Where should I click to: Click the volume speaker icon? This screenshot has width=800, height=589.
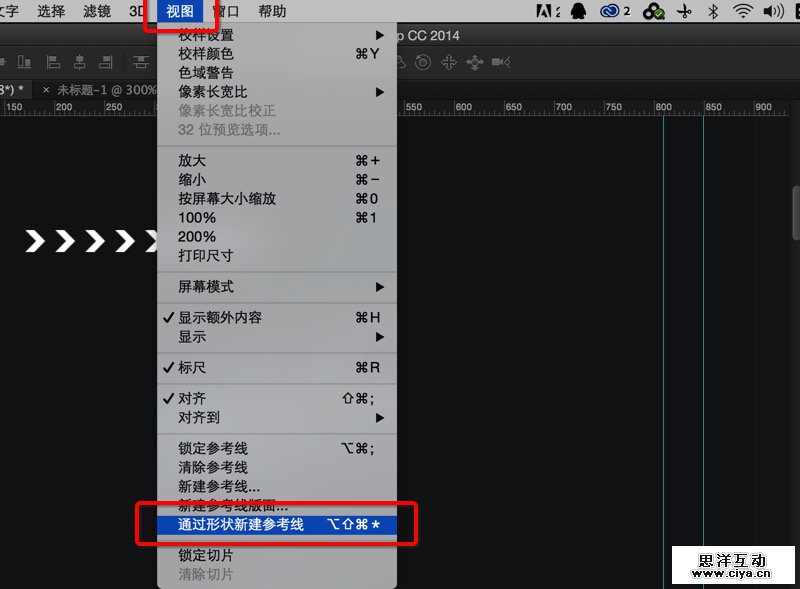(x=773, y=12)
